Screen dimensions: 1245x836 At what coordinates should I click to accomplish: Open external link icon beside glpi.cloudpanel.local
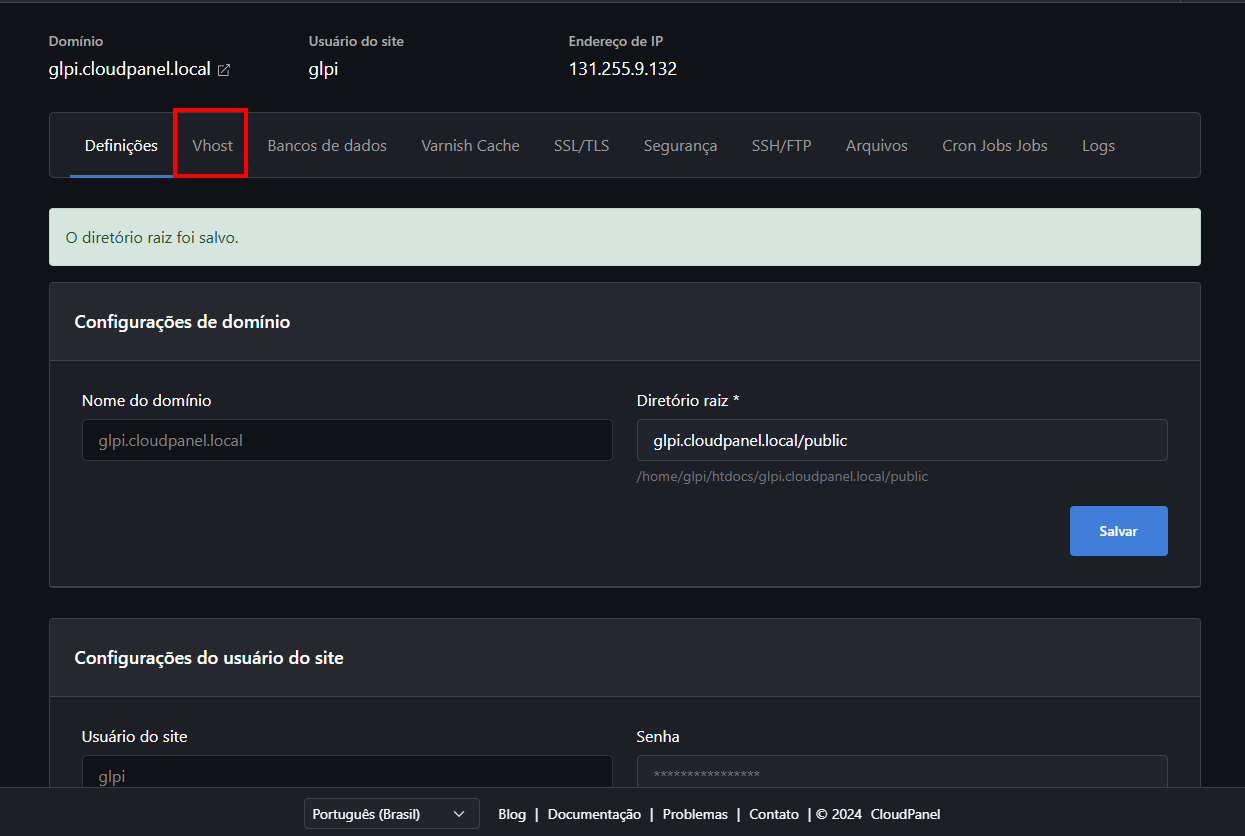pos(224,70)
